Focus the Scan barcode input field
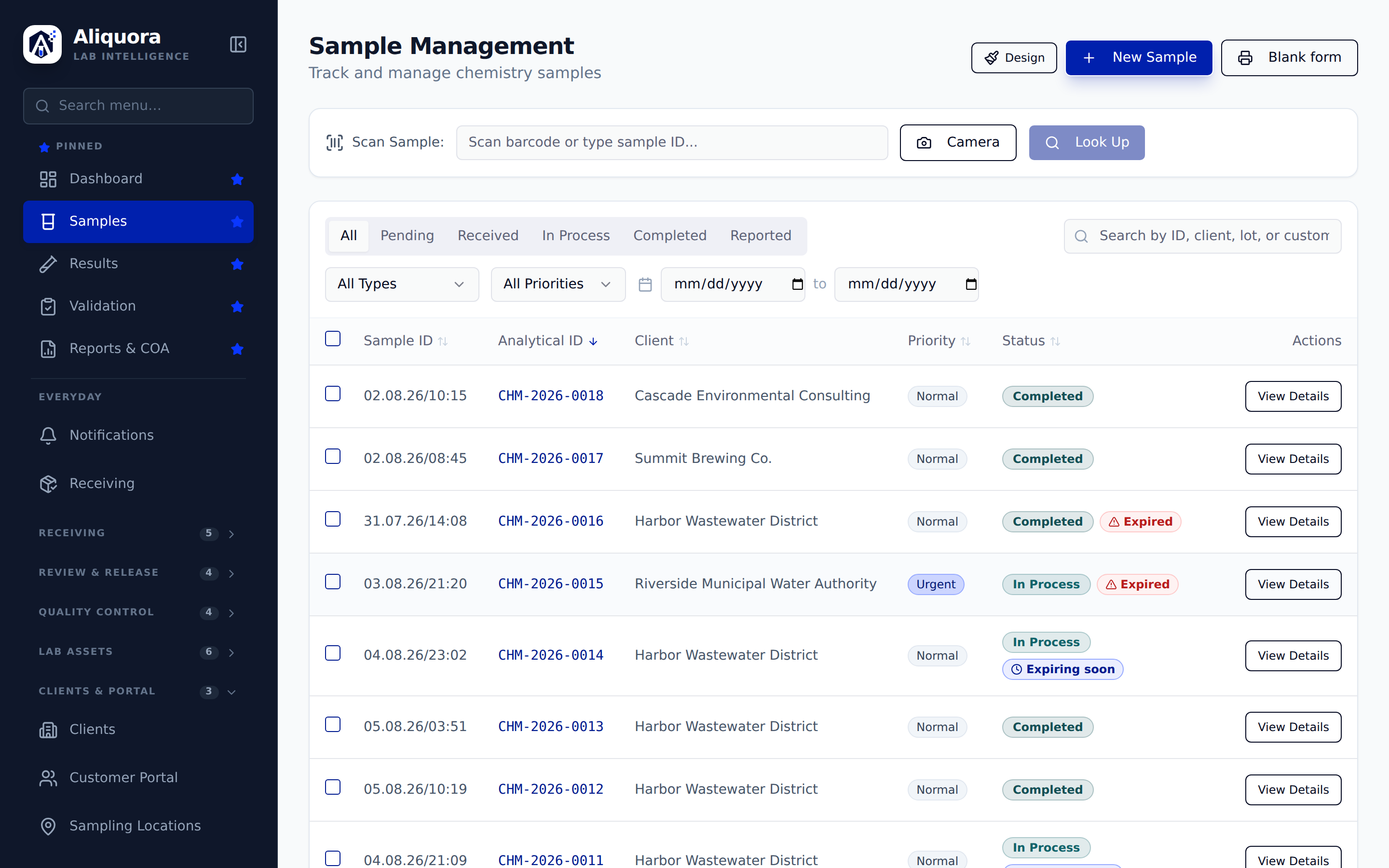Image resolution: width=1389 pixels, height=868 pixels. click(x=671, y=142)
